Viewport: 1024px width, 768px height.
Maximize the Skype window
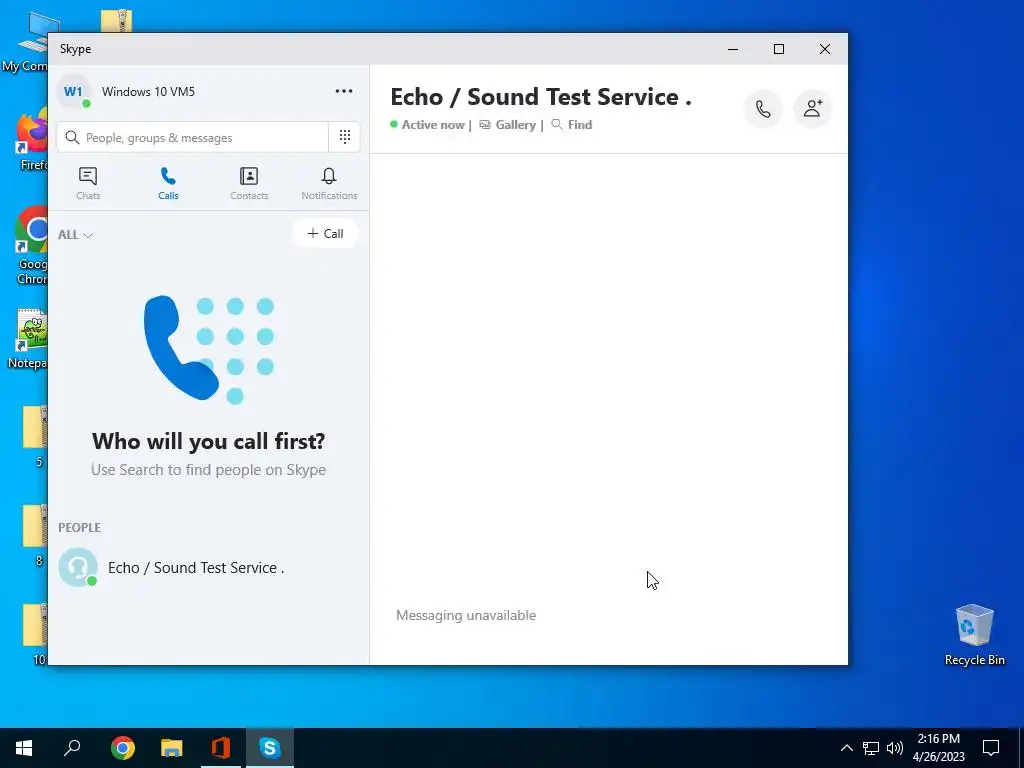[x=778, y=49]
